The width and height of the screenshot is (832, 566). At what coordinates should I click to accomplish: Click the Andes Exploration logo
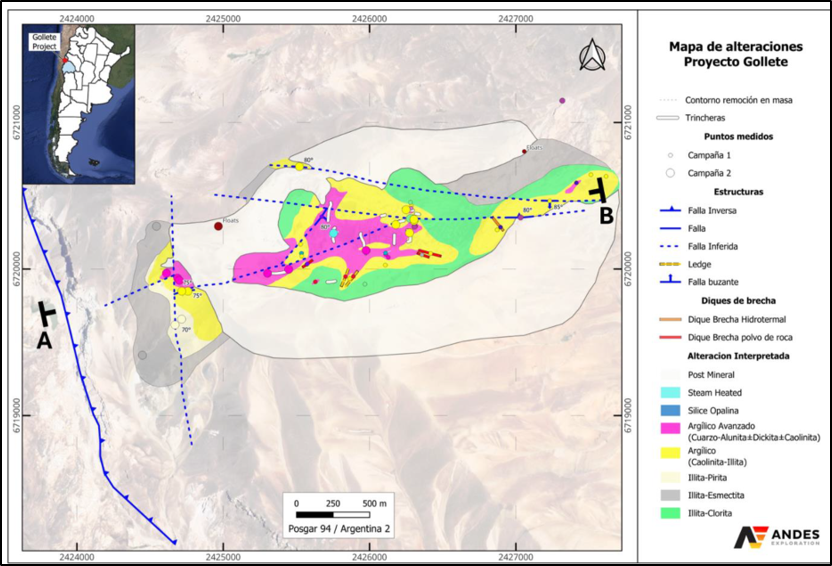[x=776, y=537]
